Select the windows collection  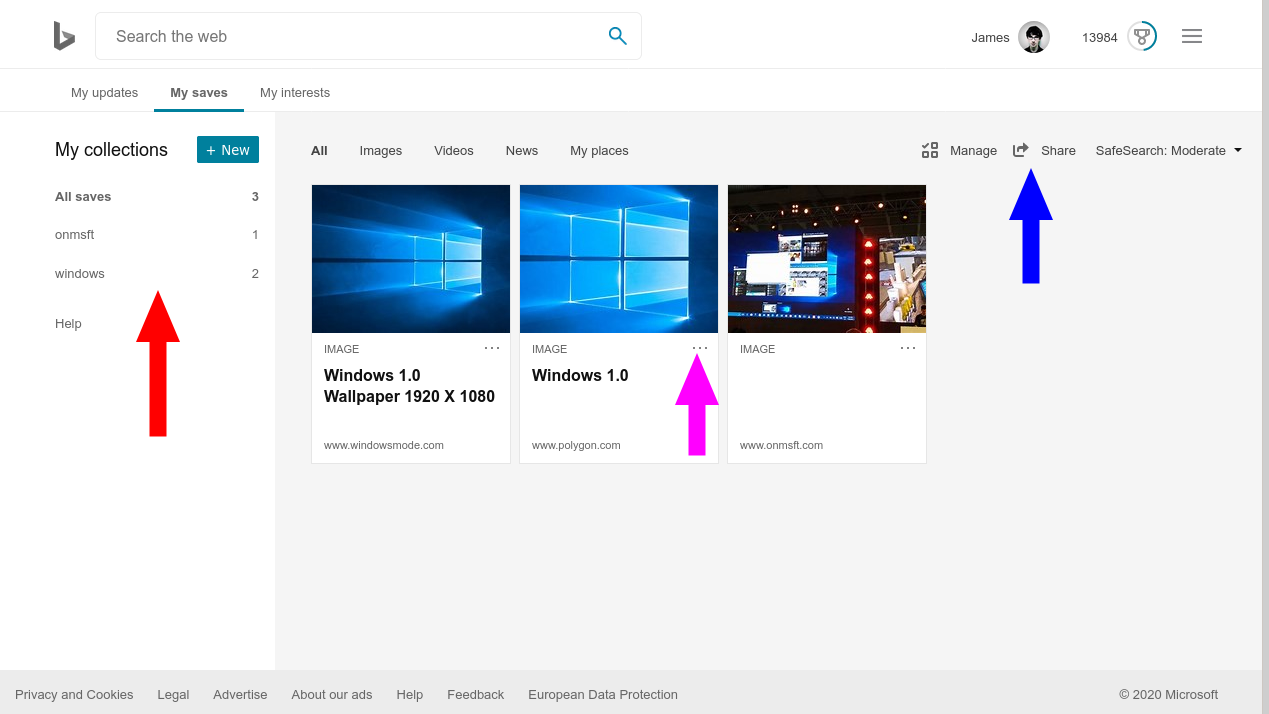pos(80,273)
